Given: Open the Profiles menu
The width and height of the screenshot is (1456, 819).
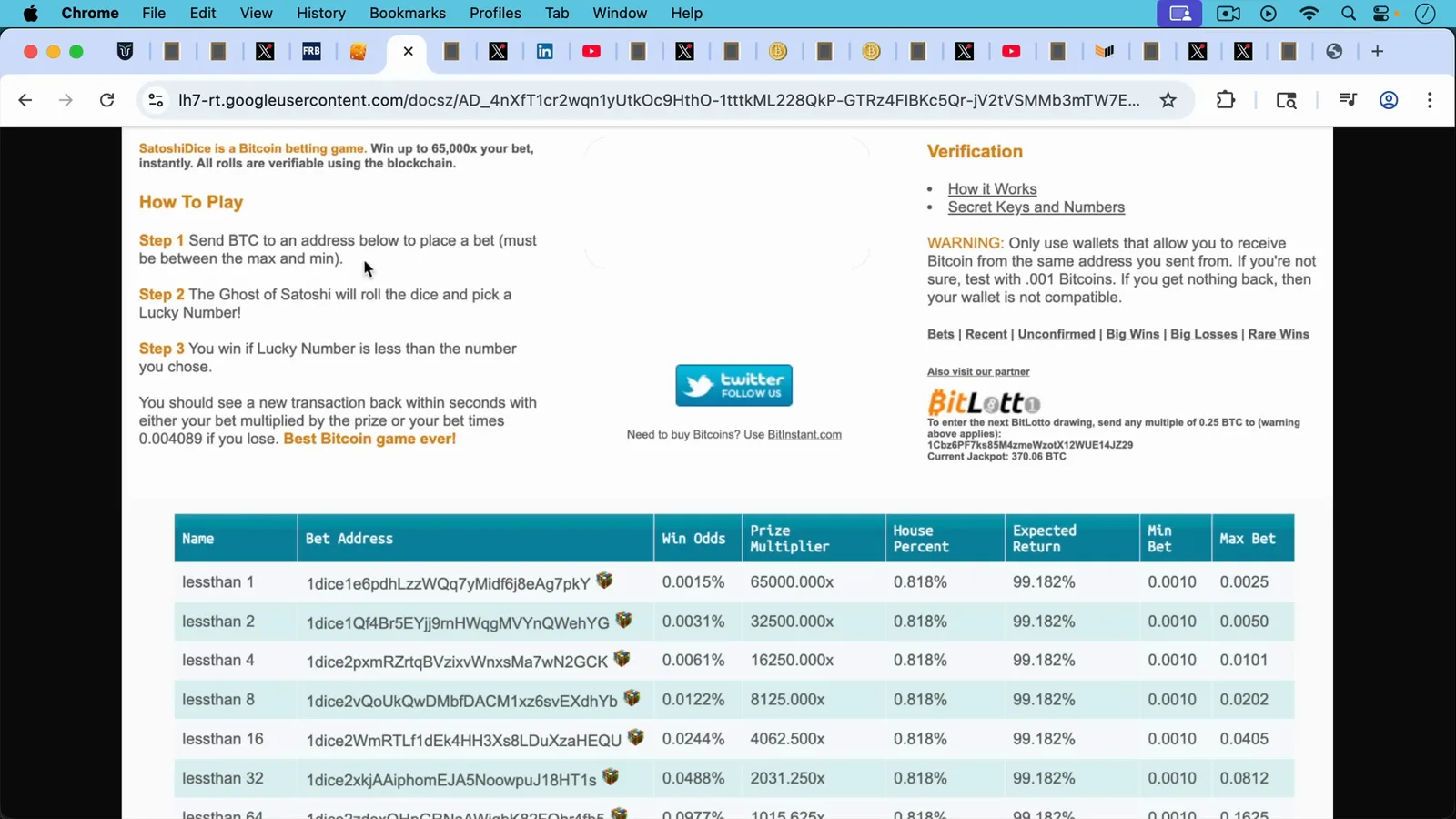Looking at the screenshot, I should [495, 14].
